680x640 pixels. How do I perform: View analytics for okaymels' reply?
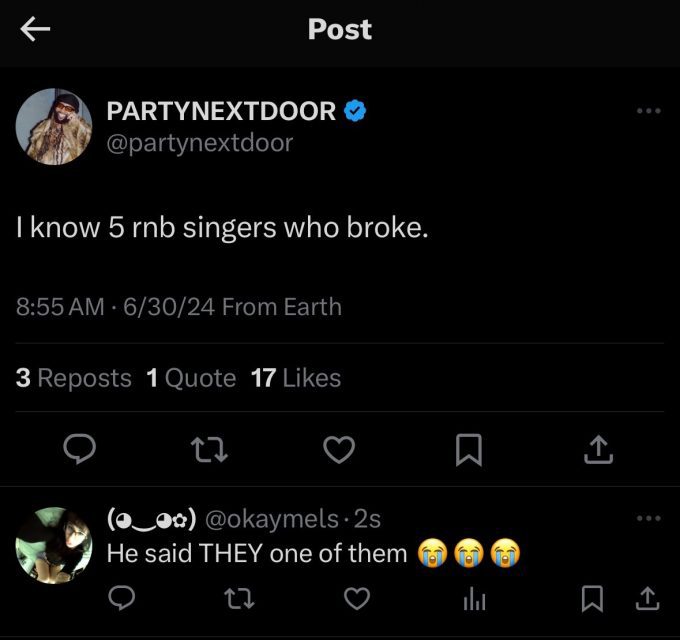(474, 600)
